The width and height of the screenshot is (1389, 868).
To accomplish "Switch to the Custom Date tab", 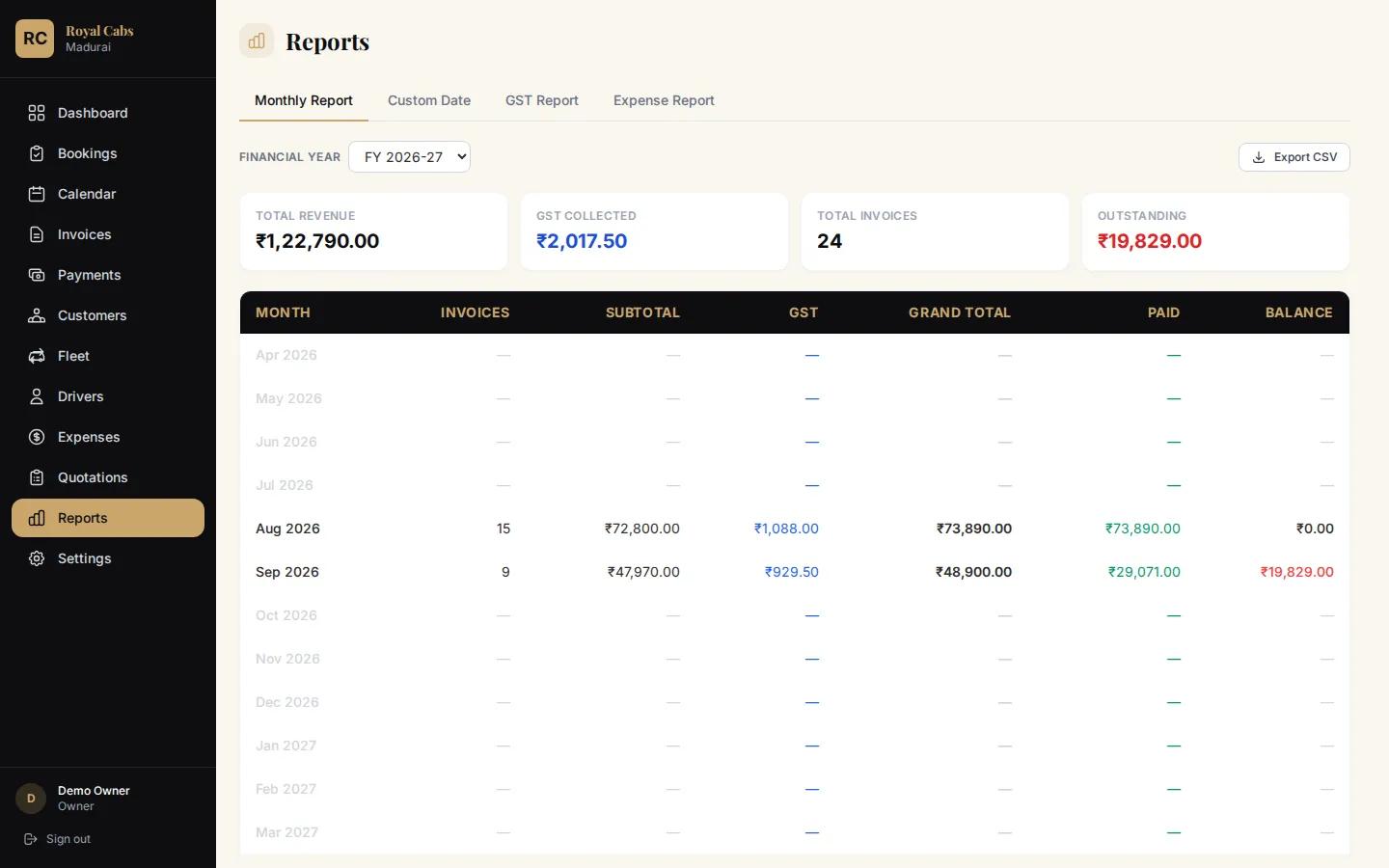I will [x=429, y=100].
